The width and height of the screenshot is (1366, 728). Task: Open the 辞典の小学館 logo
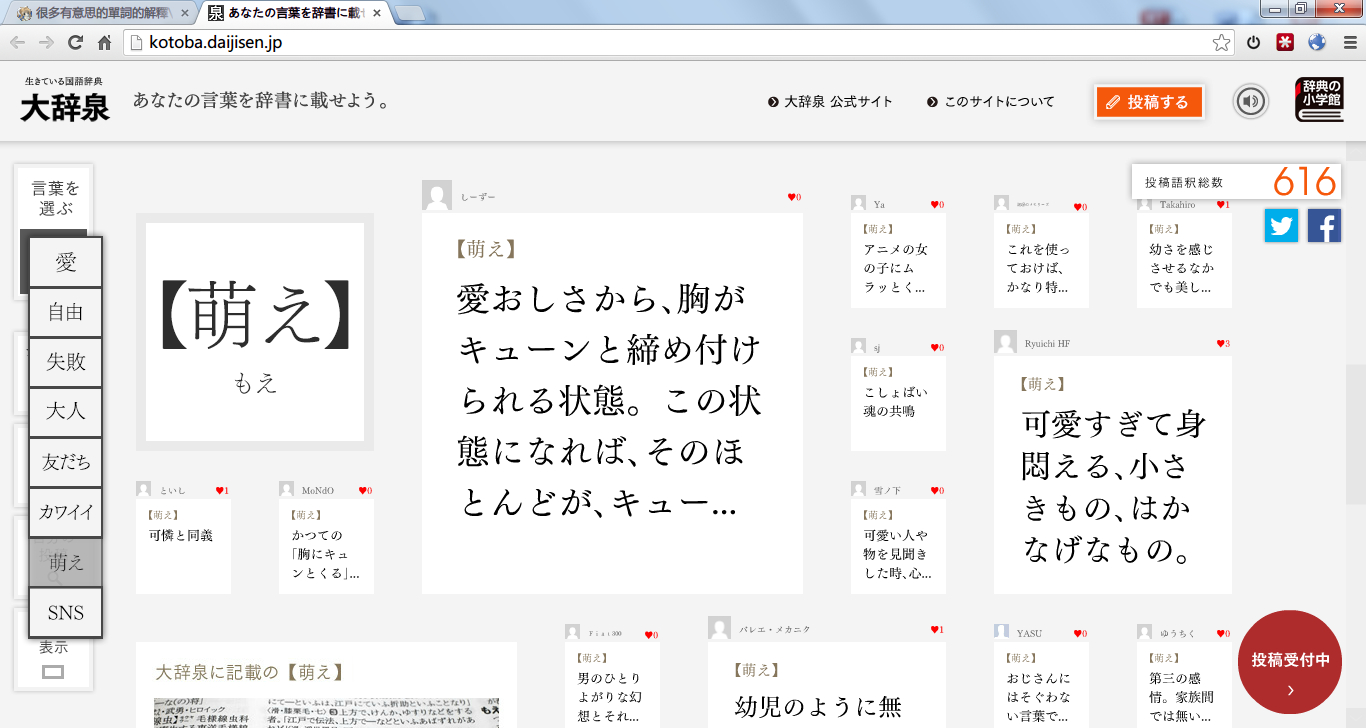pos(1319,100)
